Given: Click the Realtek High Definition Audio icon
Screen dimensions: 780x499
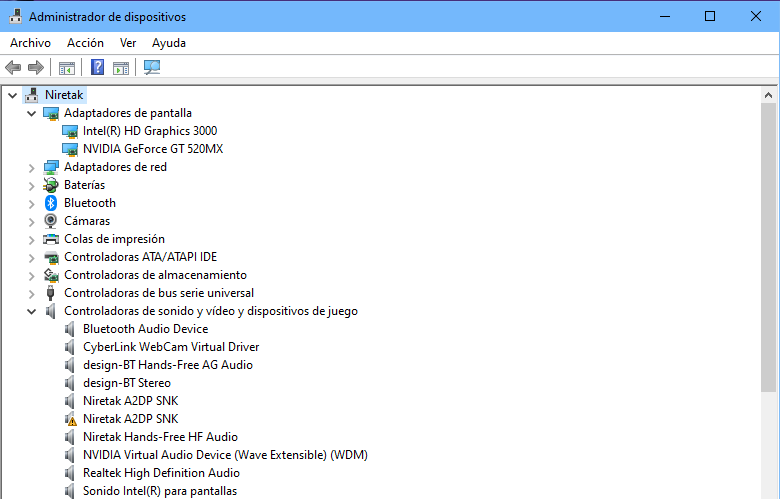Looking at the screenshot, I should click(70, 473).
